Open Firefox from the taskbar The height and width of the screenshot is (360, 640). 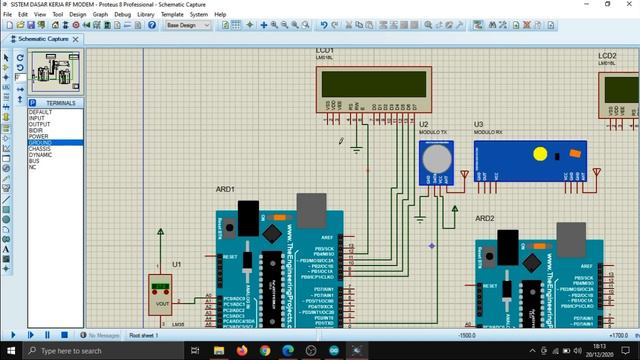point(242,351)
